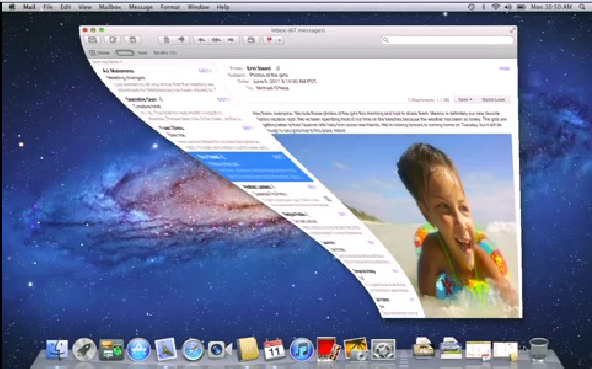Open the Trash in the Dock
592x369 pixels.
pyautogui.click(x=539, y=349)
